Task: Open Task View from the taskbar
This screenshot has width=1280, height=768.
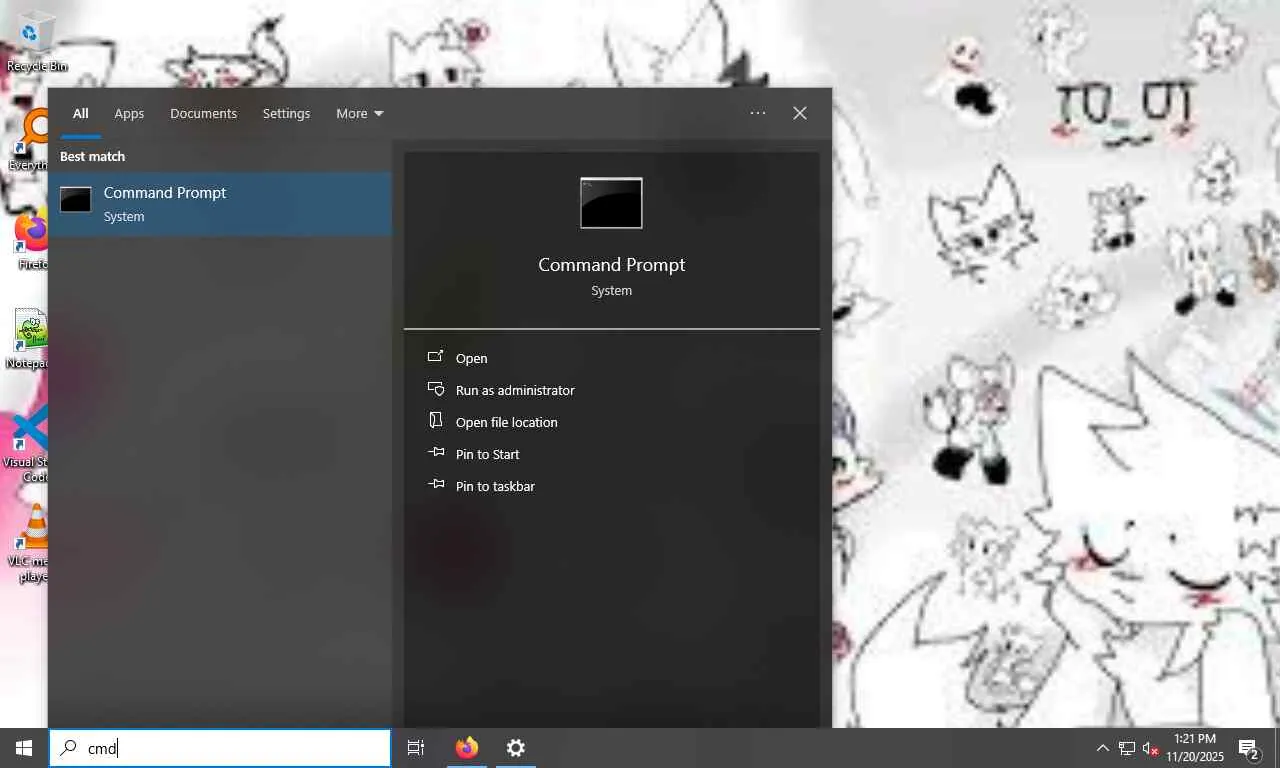Action: (x=416, y=748)
